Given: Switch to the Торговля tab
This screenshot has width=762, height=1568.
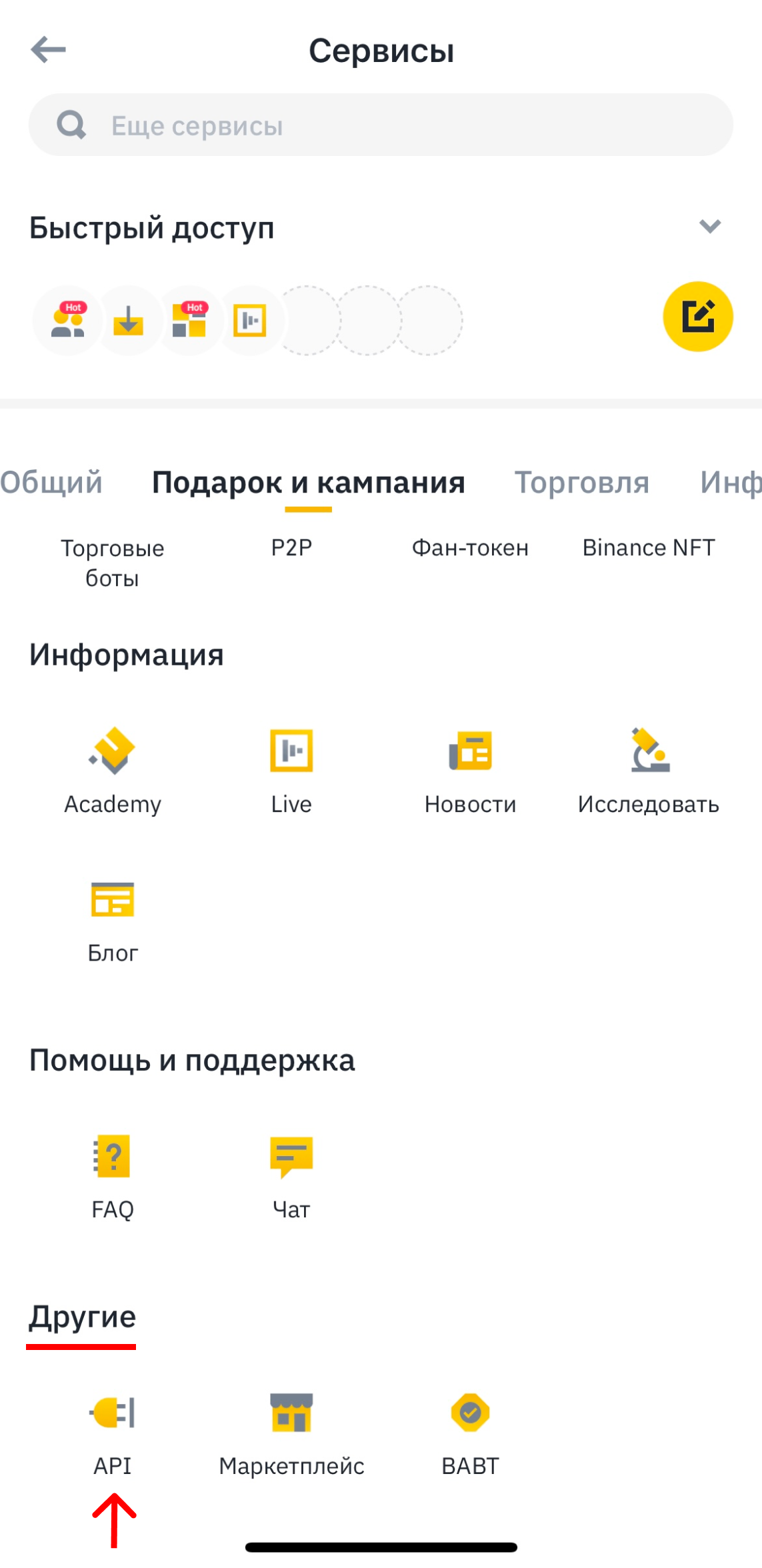Looking at the screenshot, I should click(x=581, y=483).
